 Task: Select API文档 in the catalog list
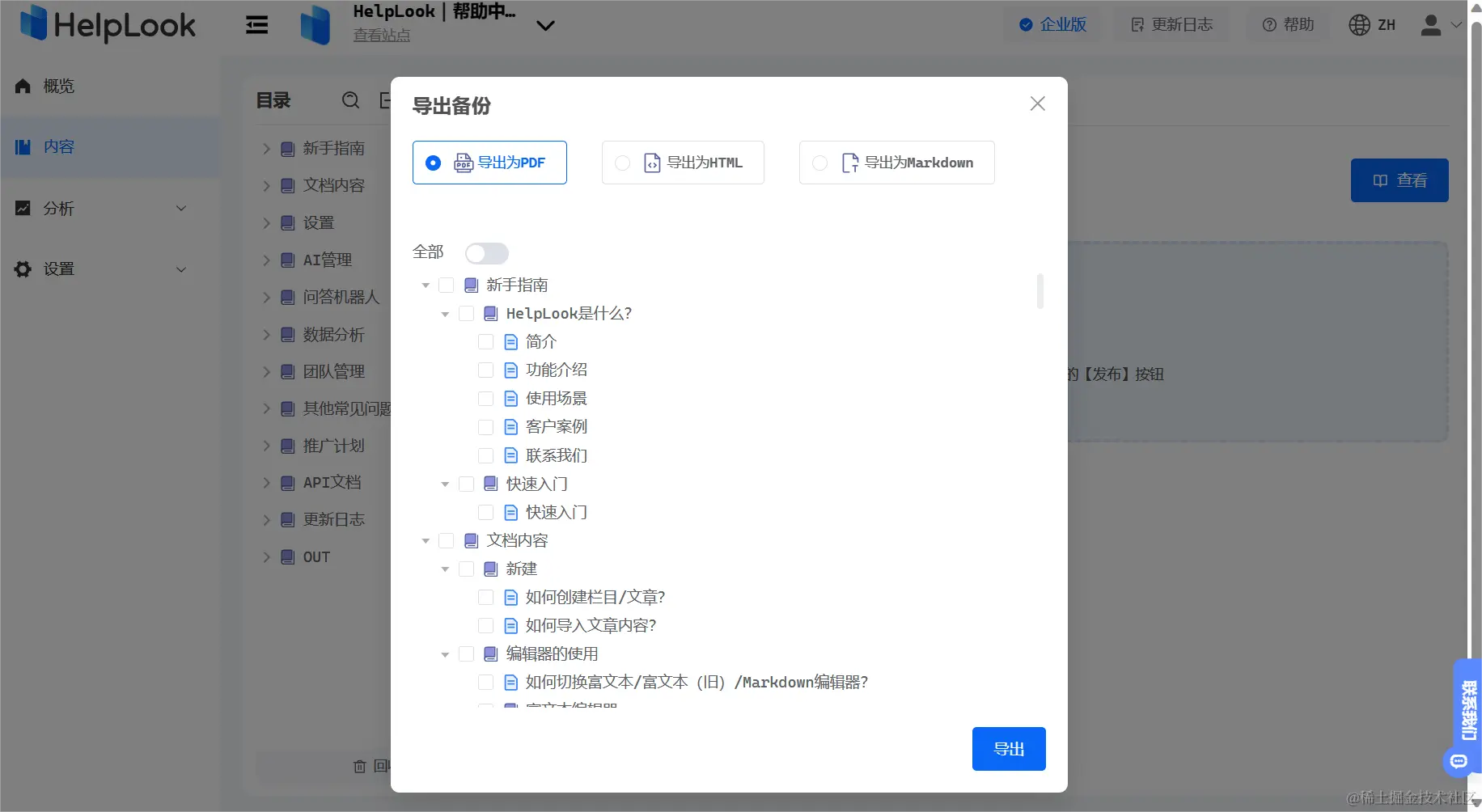coord(332,482)
